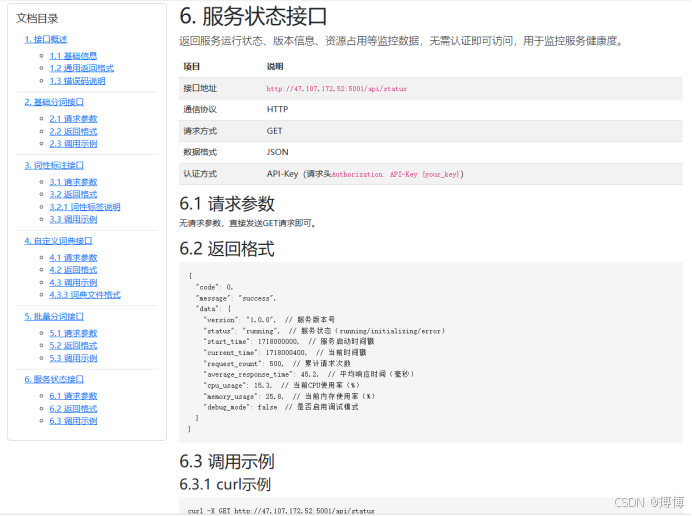Open '3. 词性标注接口' link
This screenshot has height=516, width=692.
[54, 166]
